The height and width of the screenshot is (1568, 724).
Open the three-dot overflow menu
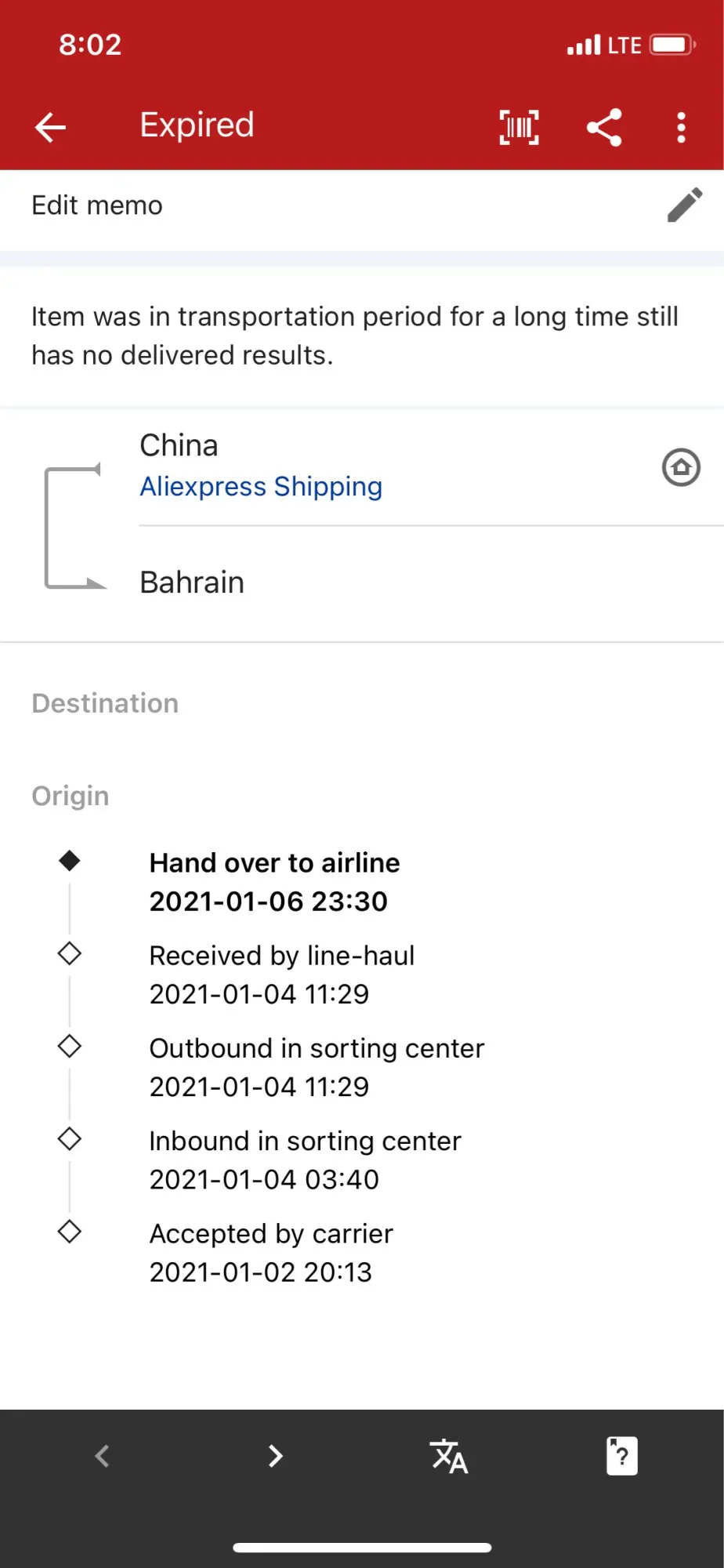coord(681,127)
